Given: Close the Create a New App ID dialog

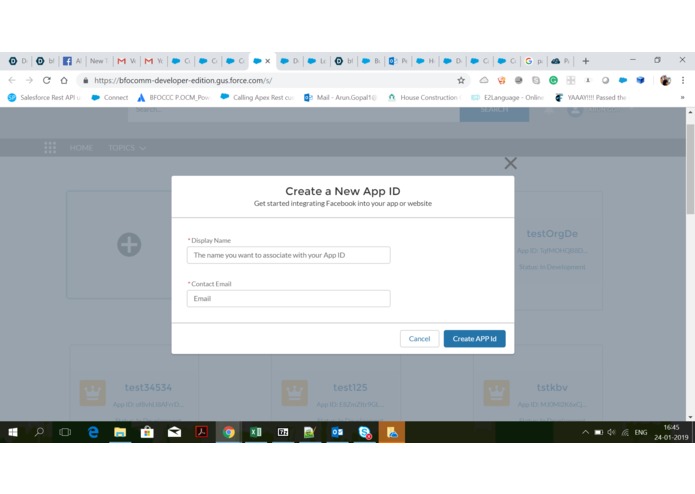Looking at the screenshot, I should coord(511,163).
